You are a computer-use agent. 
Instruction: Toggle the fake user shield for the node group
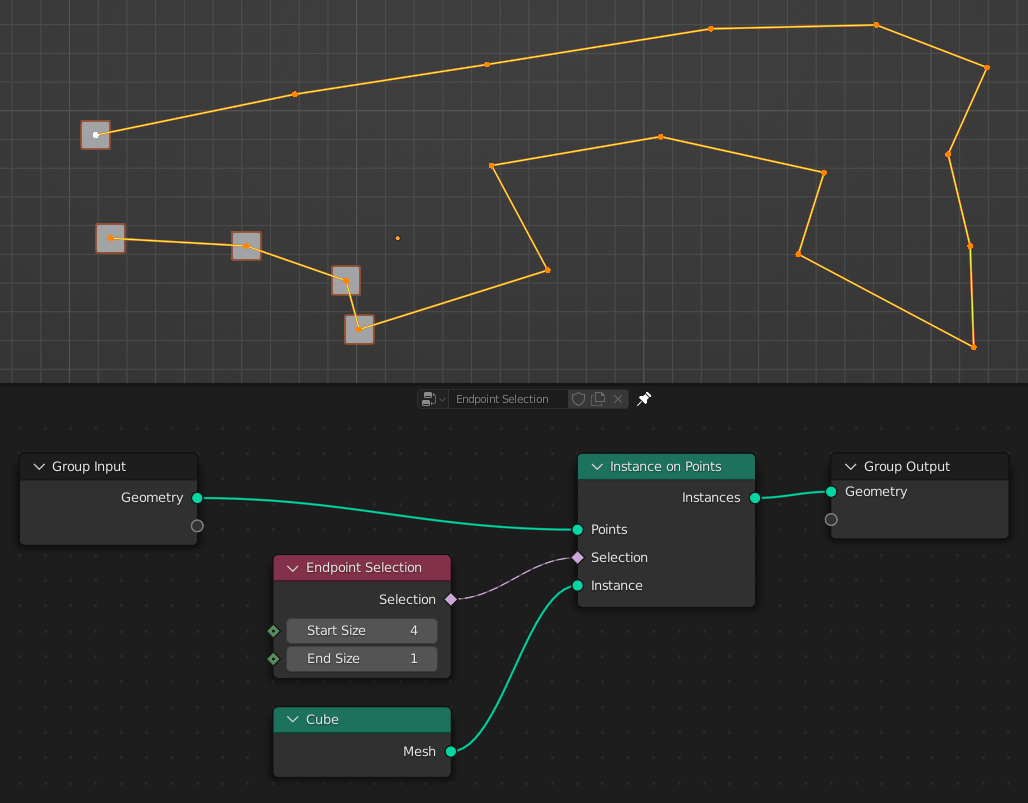click(578, 398)
